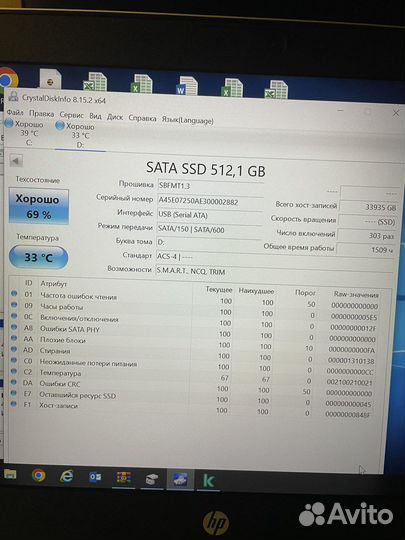The width and height of the screenshot is (405, 540).
Task: Click the Возможности field S.M.A.R.T., NCQ, TRIM
Action: pyautogui.click(x=273, y=272)
